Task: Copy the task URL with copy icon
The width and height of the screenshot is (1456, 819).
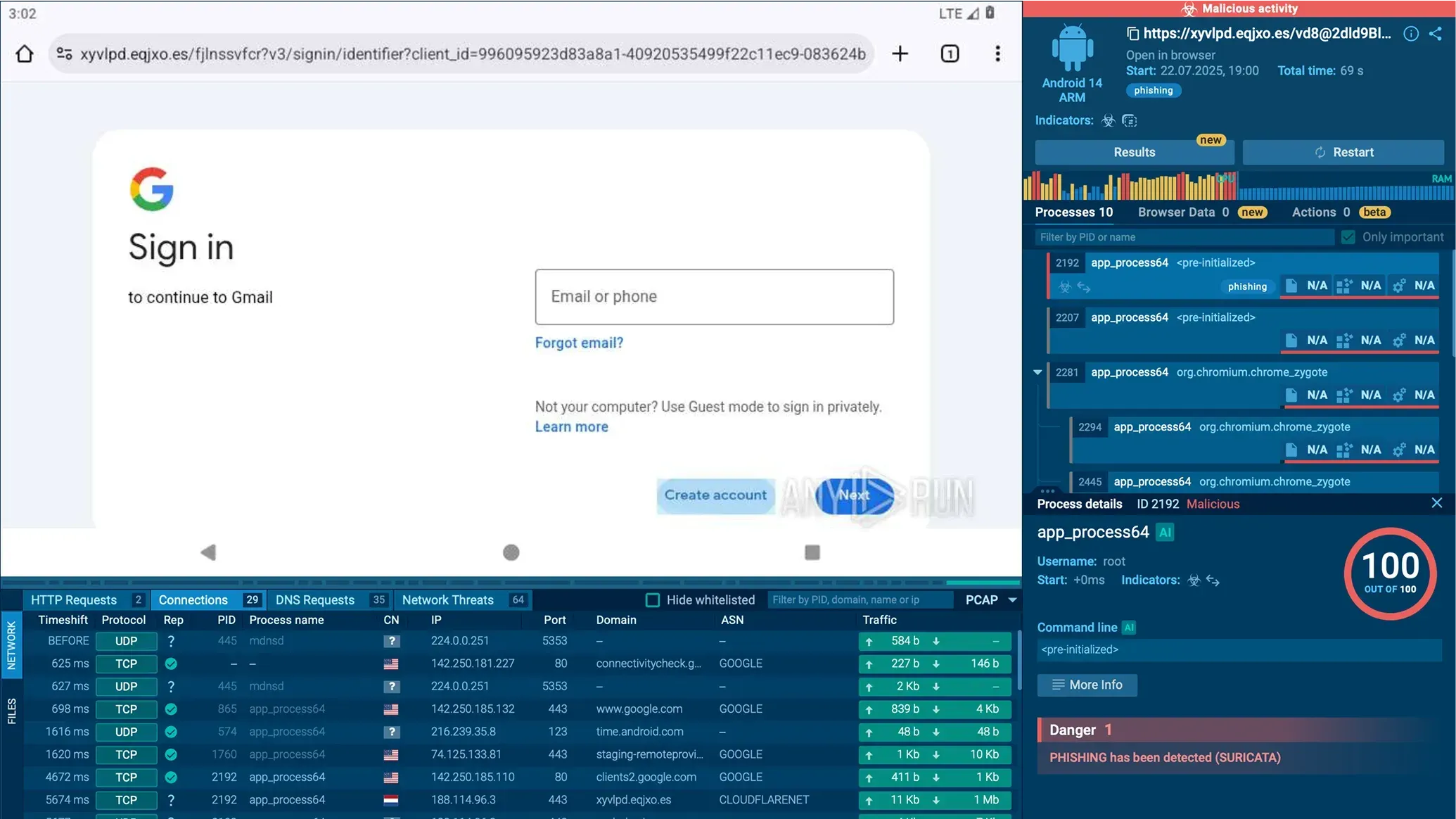Action: pos(1132,33)
